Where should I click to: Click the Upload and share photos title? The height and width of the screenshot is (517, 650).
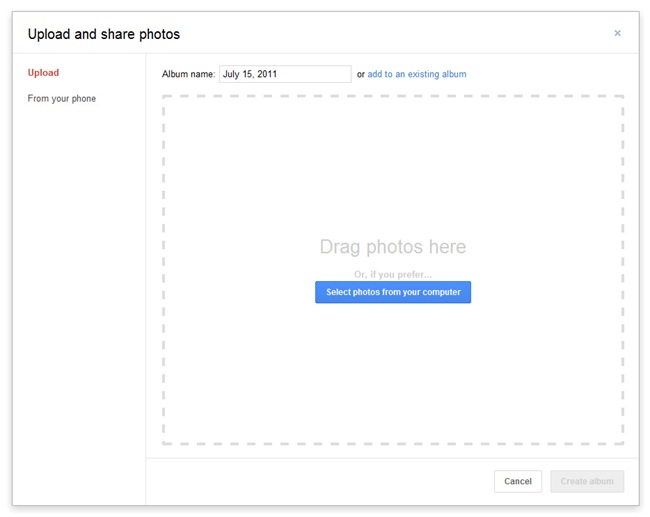point(104,34)
